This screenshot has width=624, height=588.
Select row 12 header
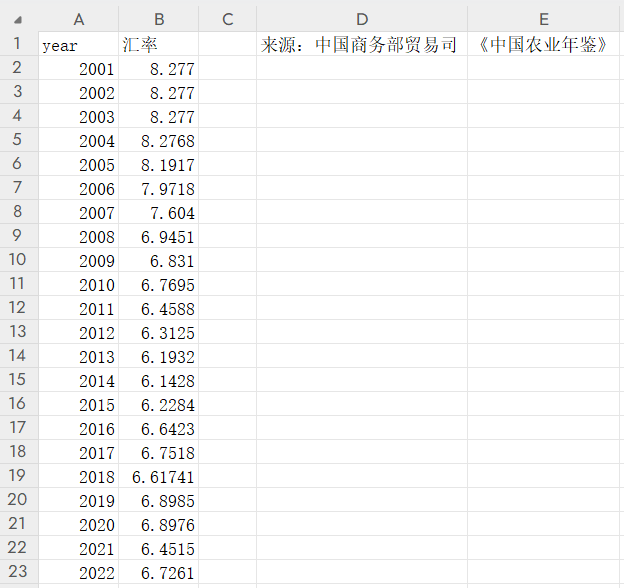pyautogui.click(x=19, y=308)
